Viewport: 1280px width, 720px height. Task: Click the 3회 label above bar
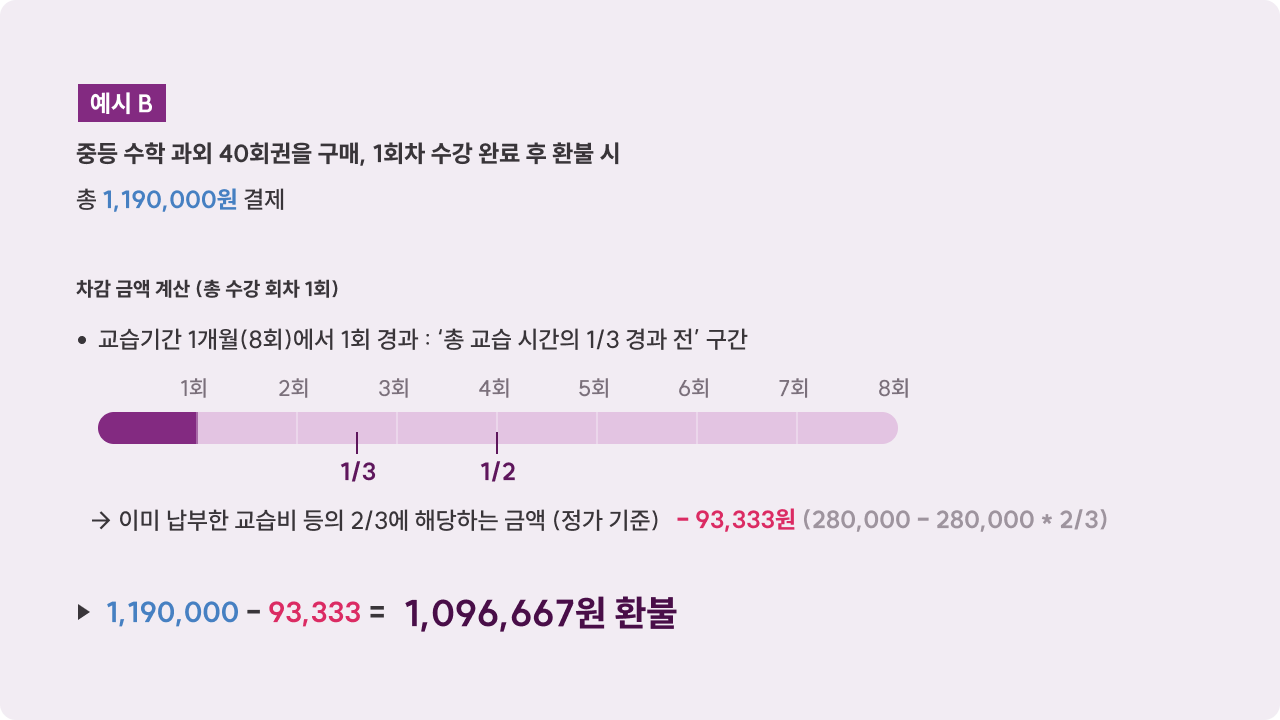(393, 388)
